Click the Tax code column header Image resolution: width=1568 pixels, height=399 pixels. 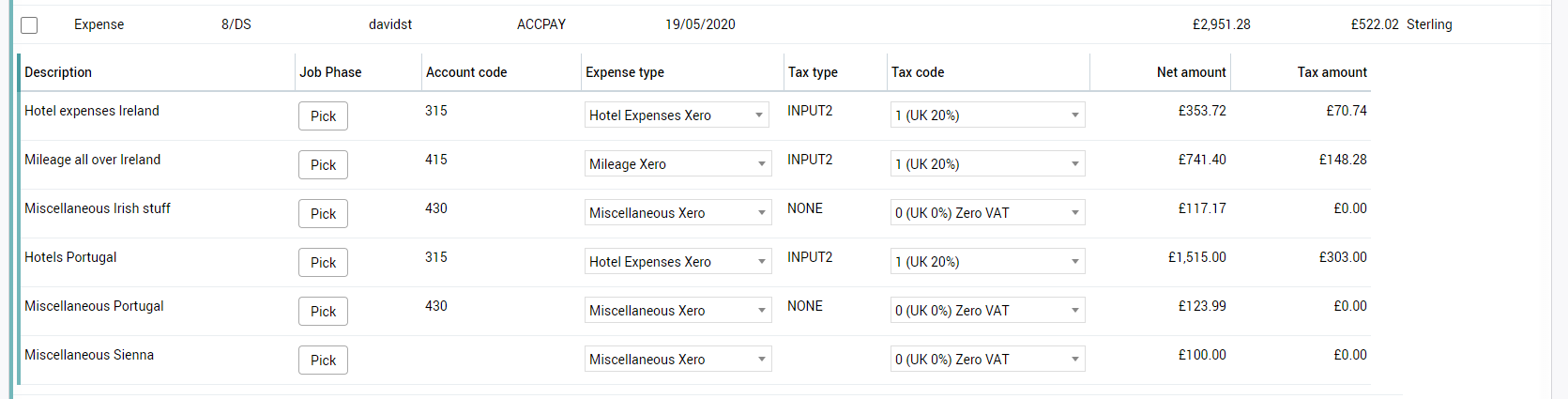pyautogui.click(x=918, y=72)
